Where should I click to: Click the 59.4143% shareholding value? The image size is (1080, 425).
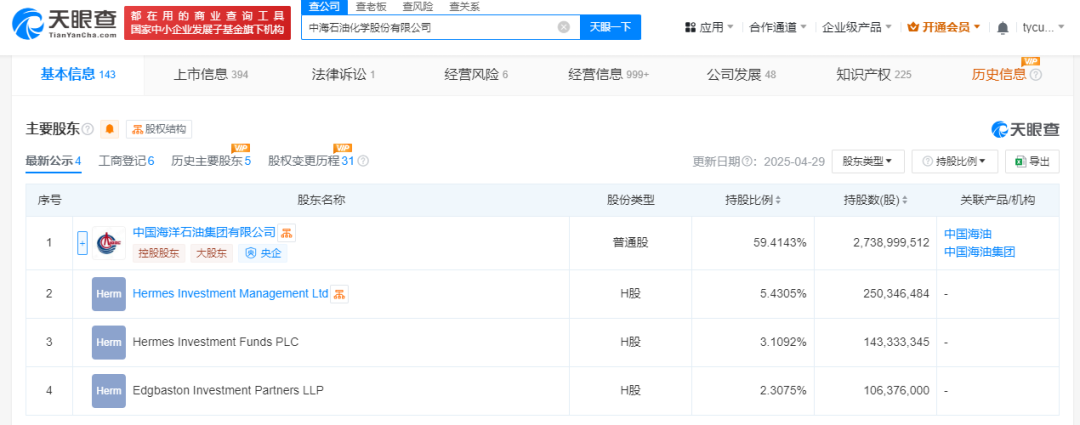pos(780,243)
